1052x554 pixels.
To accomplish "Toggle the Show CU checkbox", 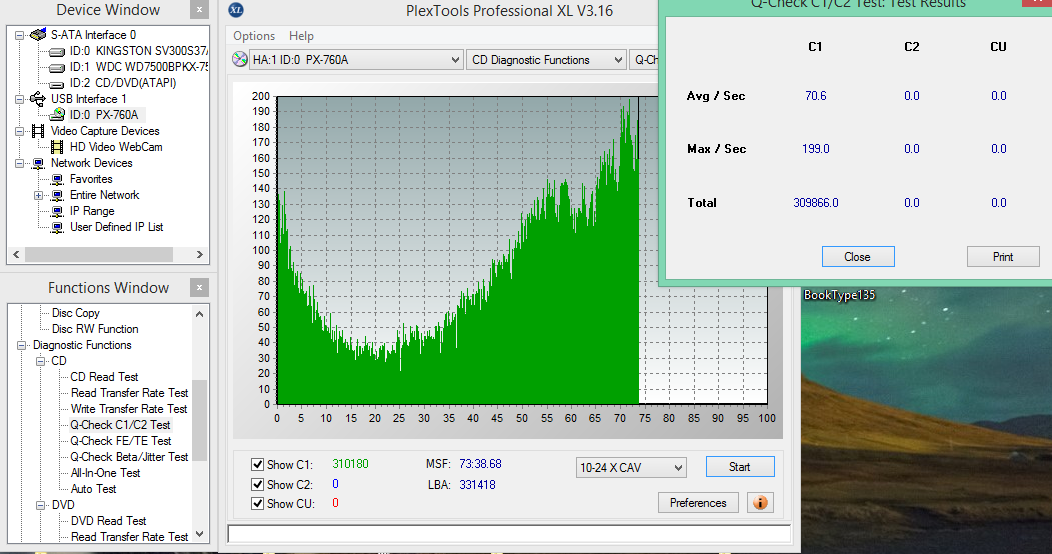I will point(257,503).
